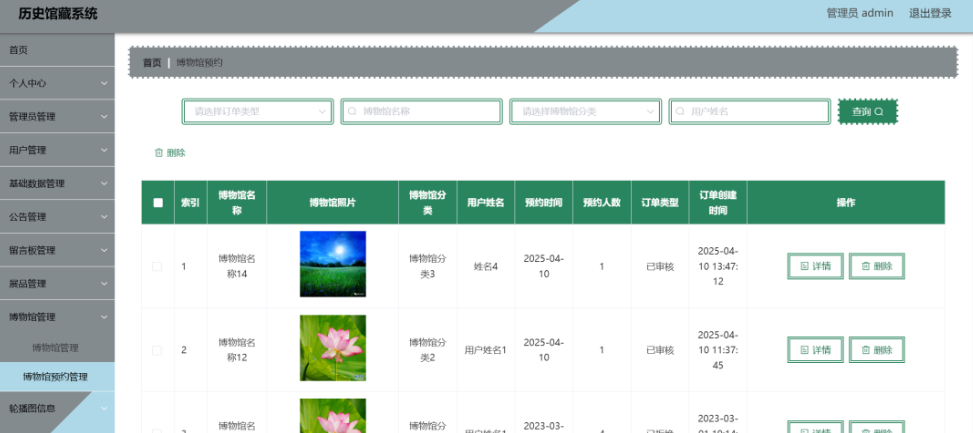Click 删除 for row 博物馆名称12
973x433 pixels.
pos(877,350)
